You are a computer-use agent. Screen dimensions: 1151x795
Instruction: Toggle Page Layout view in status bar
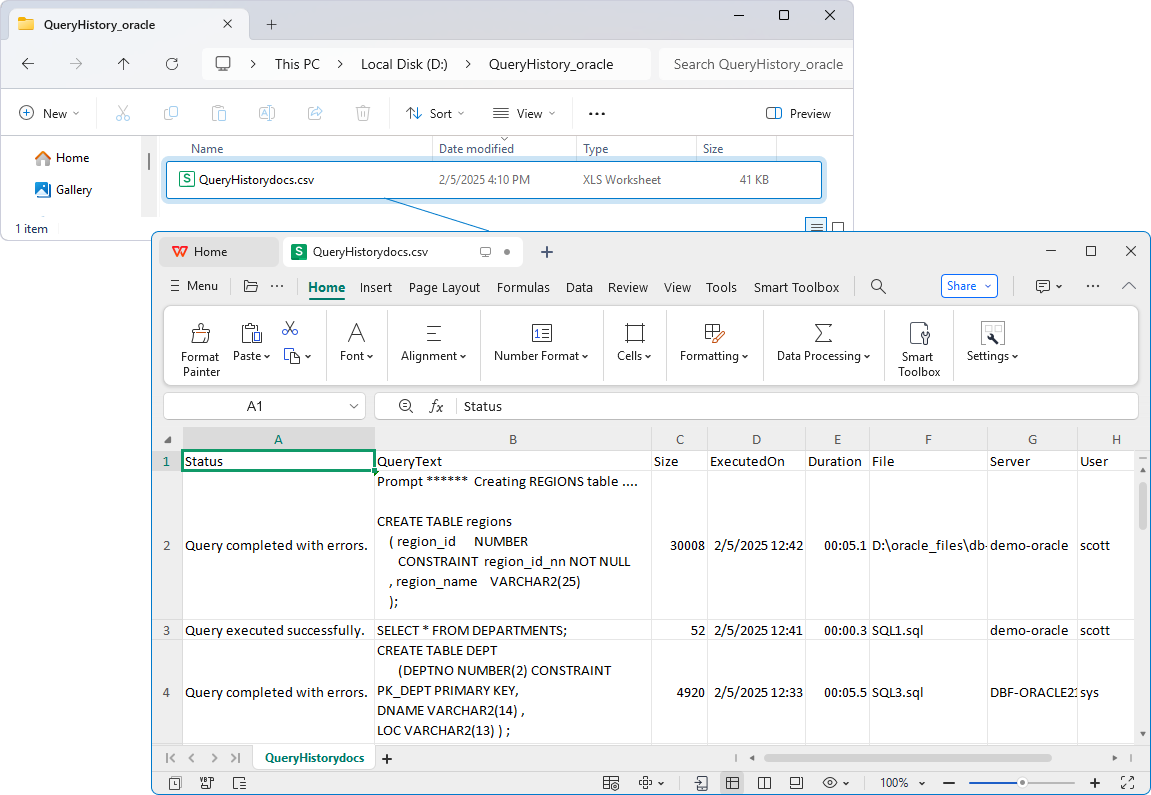click(796, 783)
